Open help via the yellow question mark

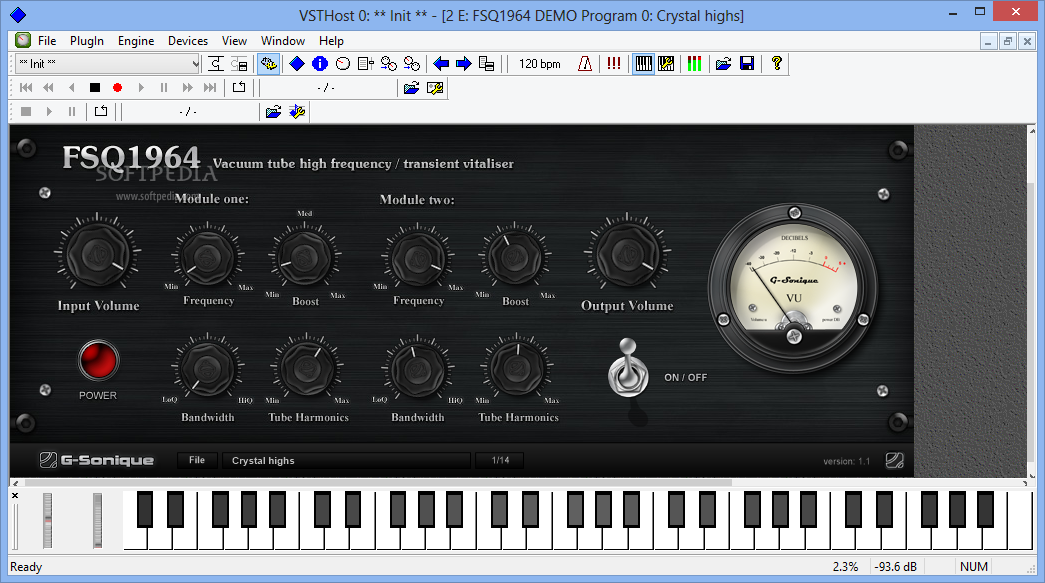776,64
